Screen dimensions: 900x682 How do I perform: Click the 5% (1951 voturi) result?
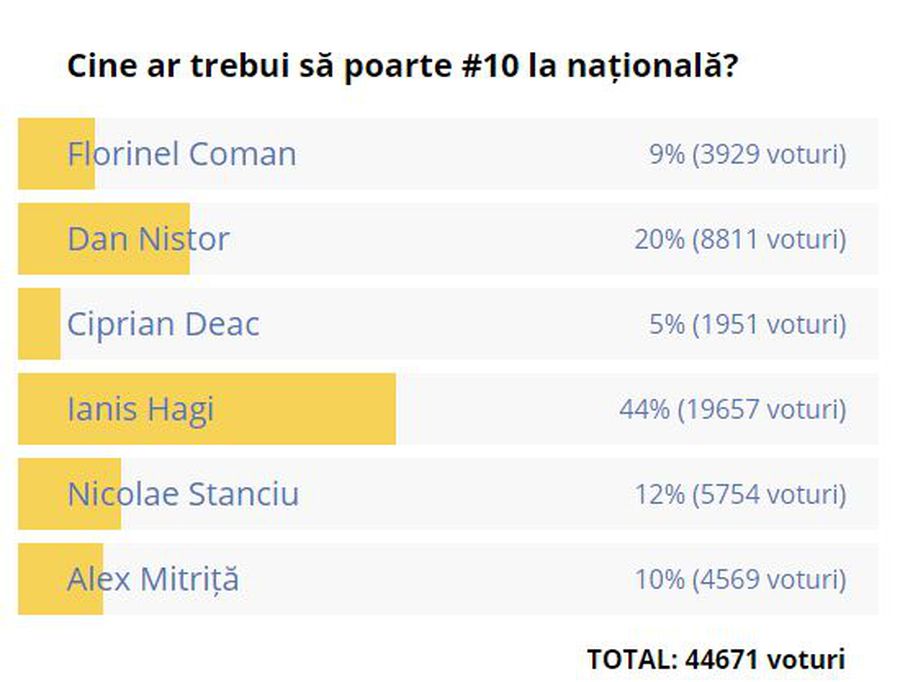tap(747, 324)
